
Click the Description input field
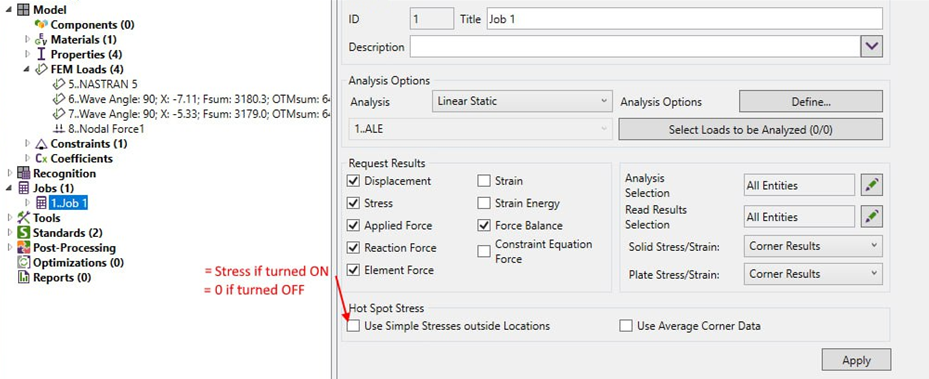coord(635,47)
